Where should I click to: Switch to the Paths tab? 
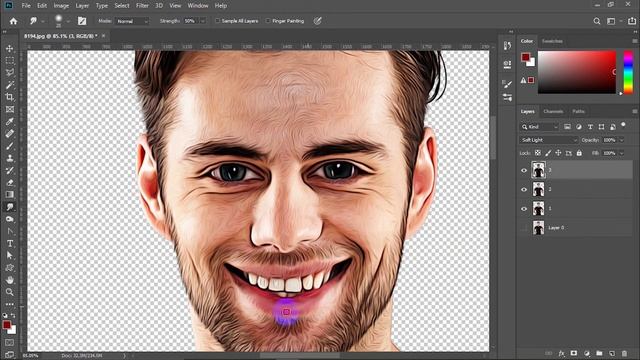coord(578,111)
